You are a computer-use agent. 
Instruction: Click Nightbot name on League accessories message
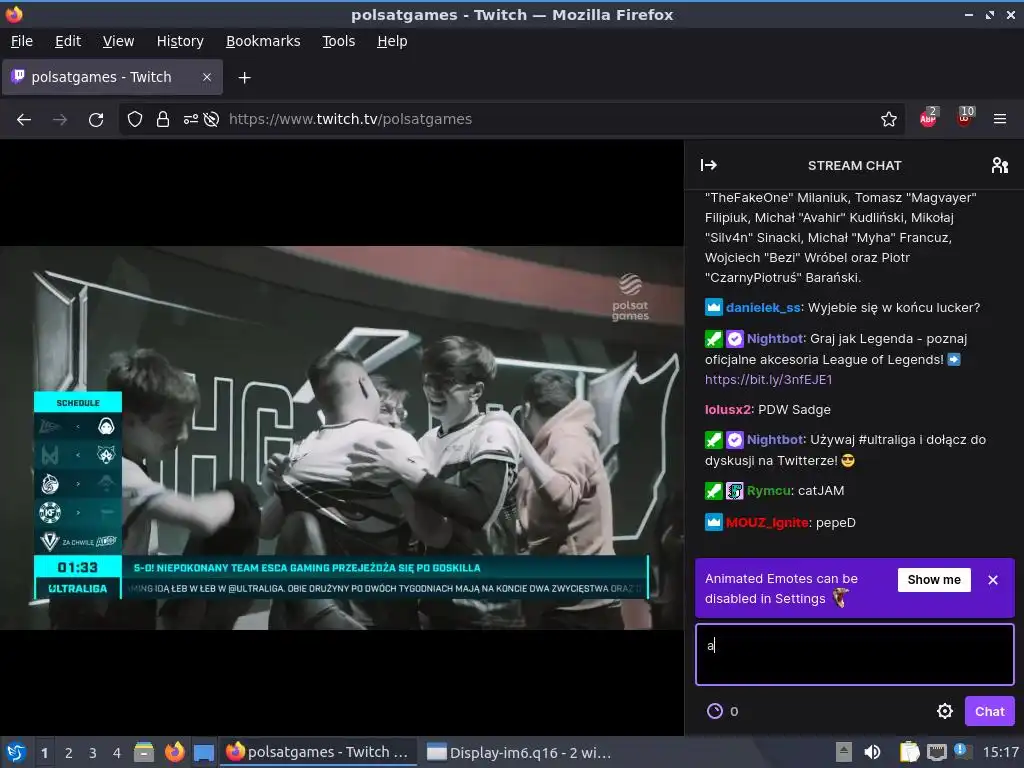click(775, 339)
